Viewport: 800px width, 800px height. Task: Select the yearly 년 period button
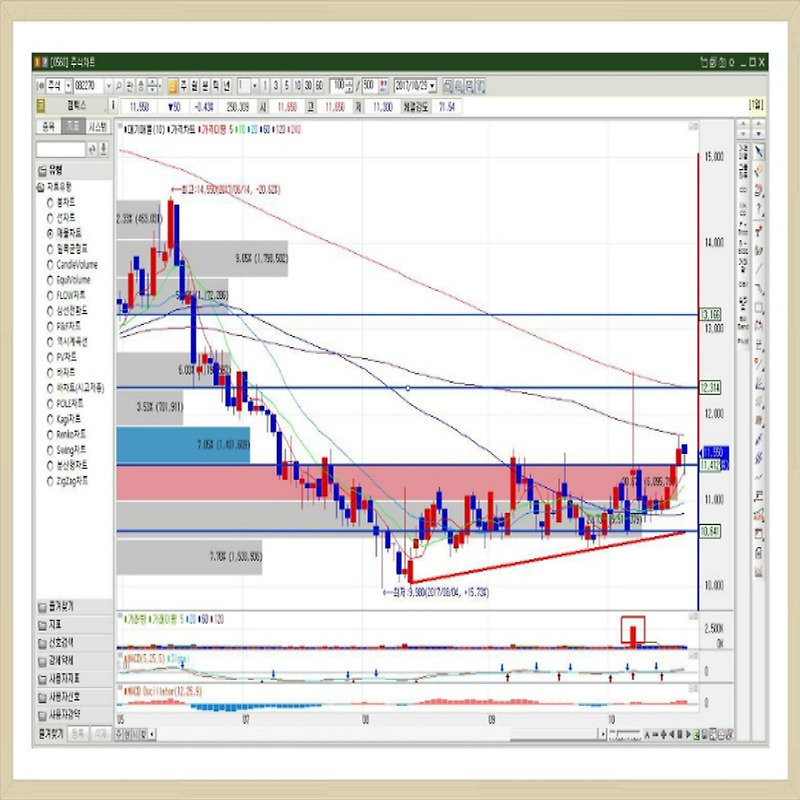[x=227, y=86]
